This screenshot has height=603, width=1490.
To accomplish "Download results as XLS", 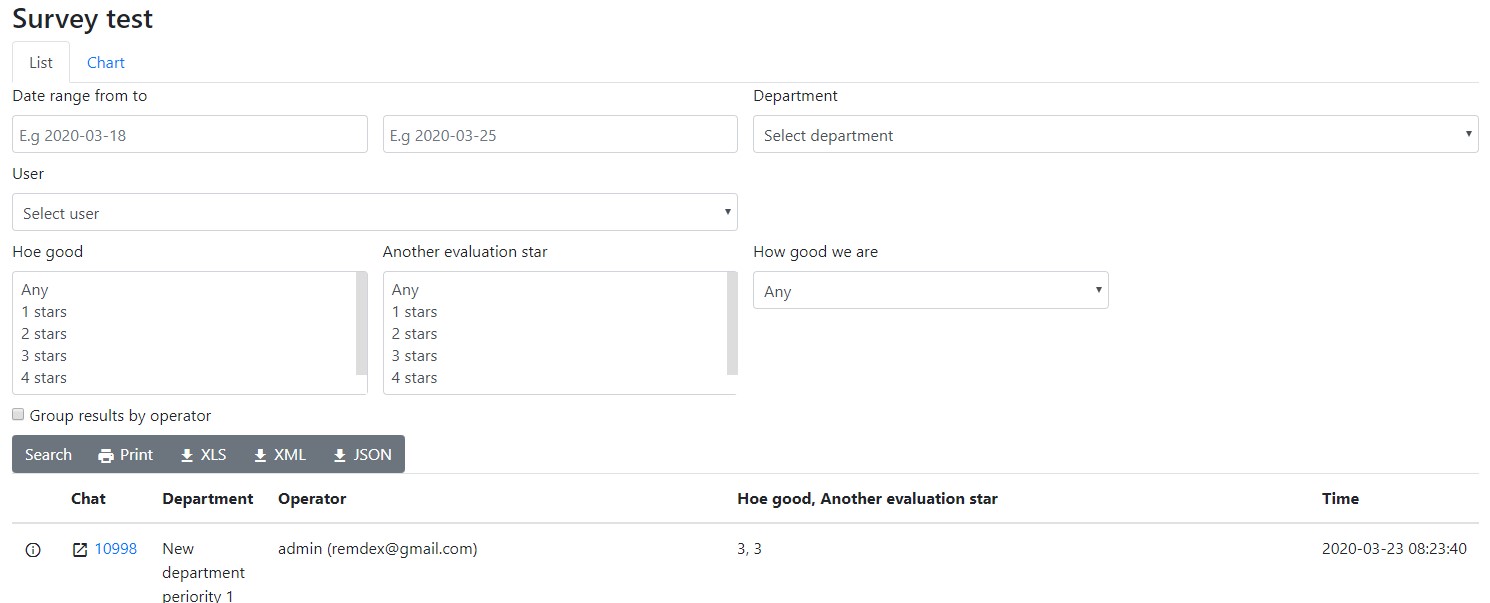I will (203, 455).
